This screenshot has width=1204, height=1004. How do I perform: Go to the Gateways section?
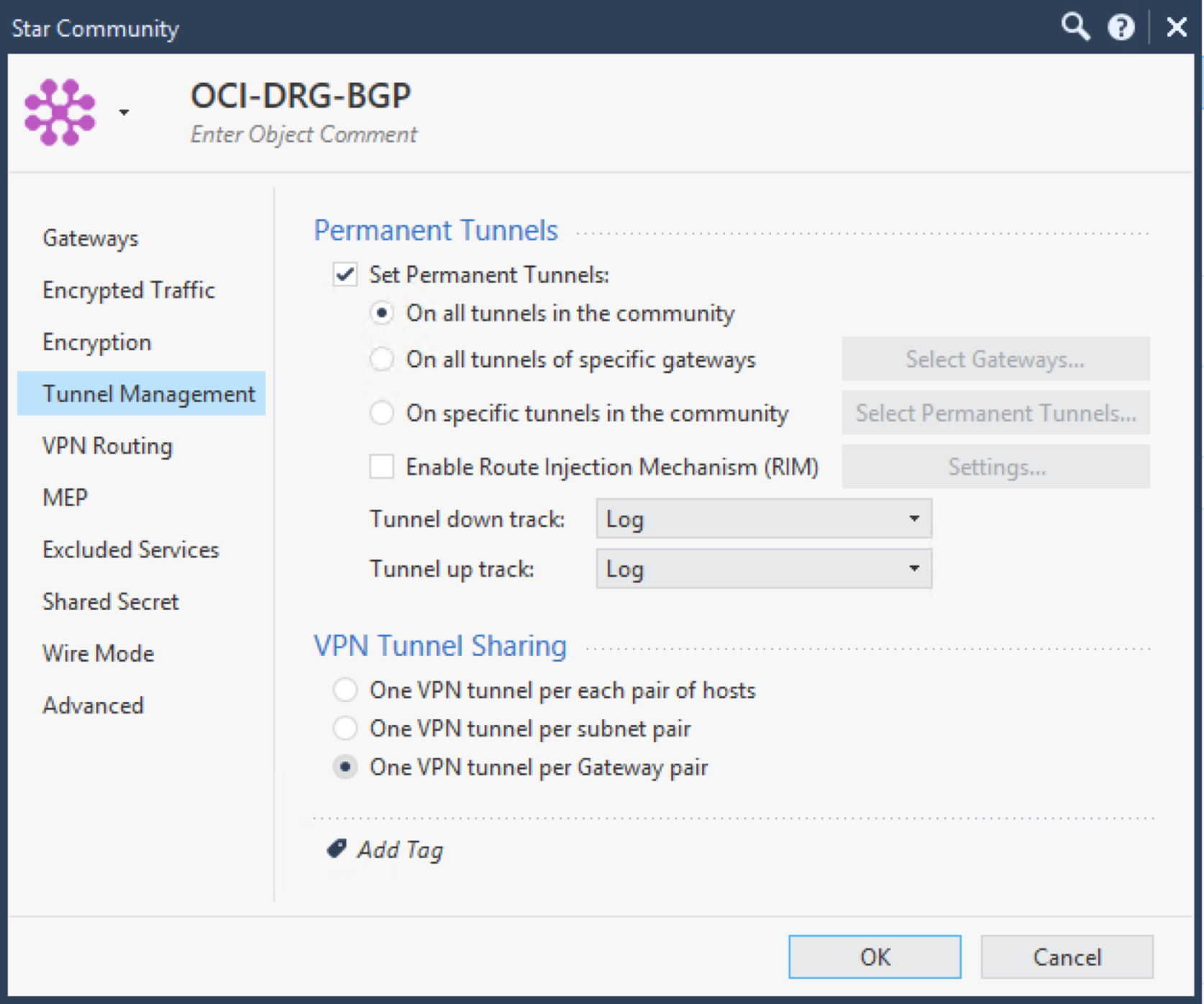coord(90,238)
